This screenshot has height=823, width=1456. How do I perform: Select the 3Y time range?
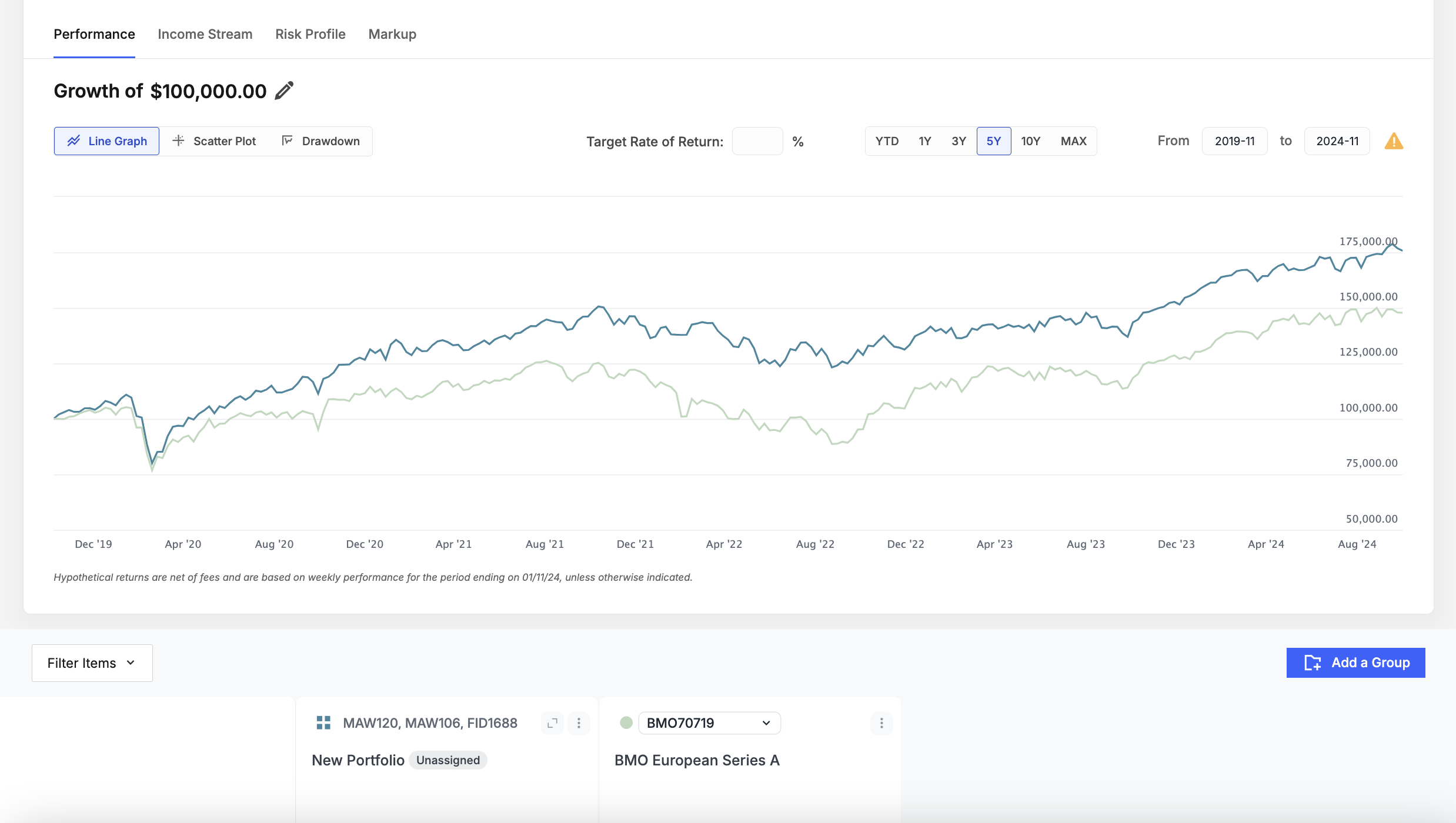pos(959,141)
